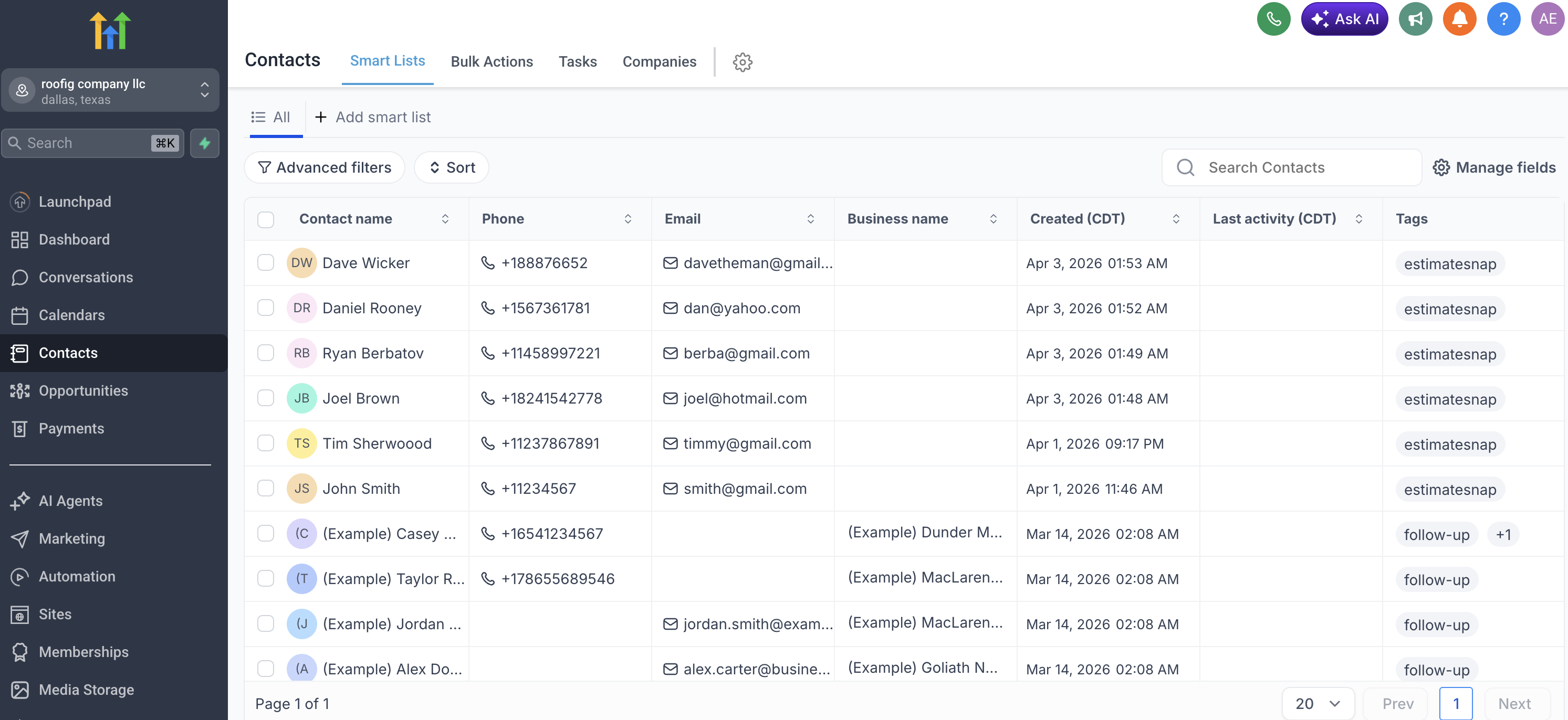
Task: Open Launchpad from the sidebar
Action: click(x=75, y=202)
